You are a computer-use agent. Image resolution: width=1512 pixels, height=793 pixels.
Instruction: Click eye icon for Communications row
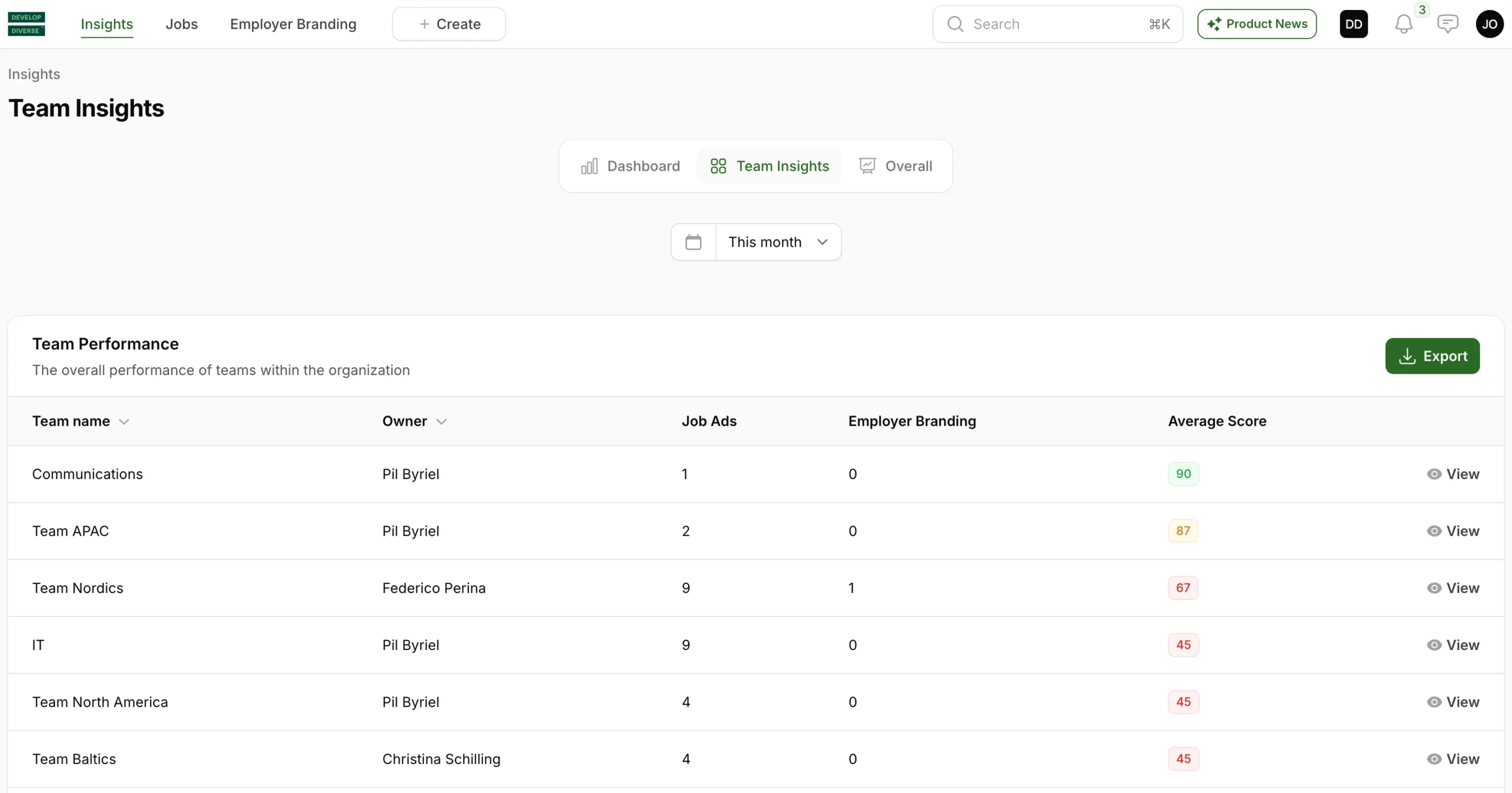tap(1433, 474)
